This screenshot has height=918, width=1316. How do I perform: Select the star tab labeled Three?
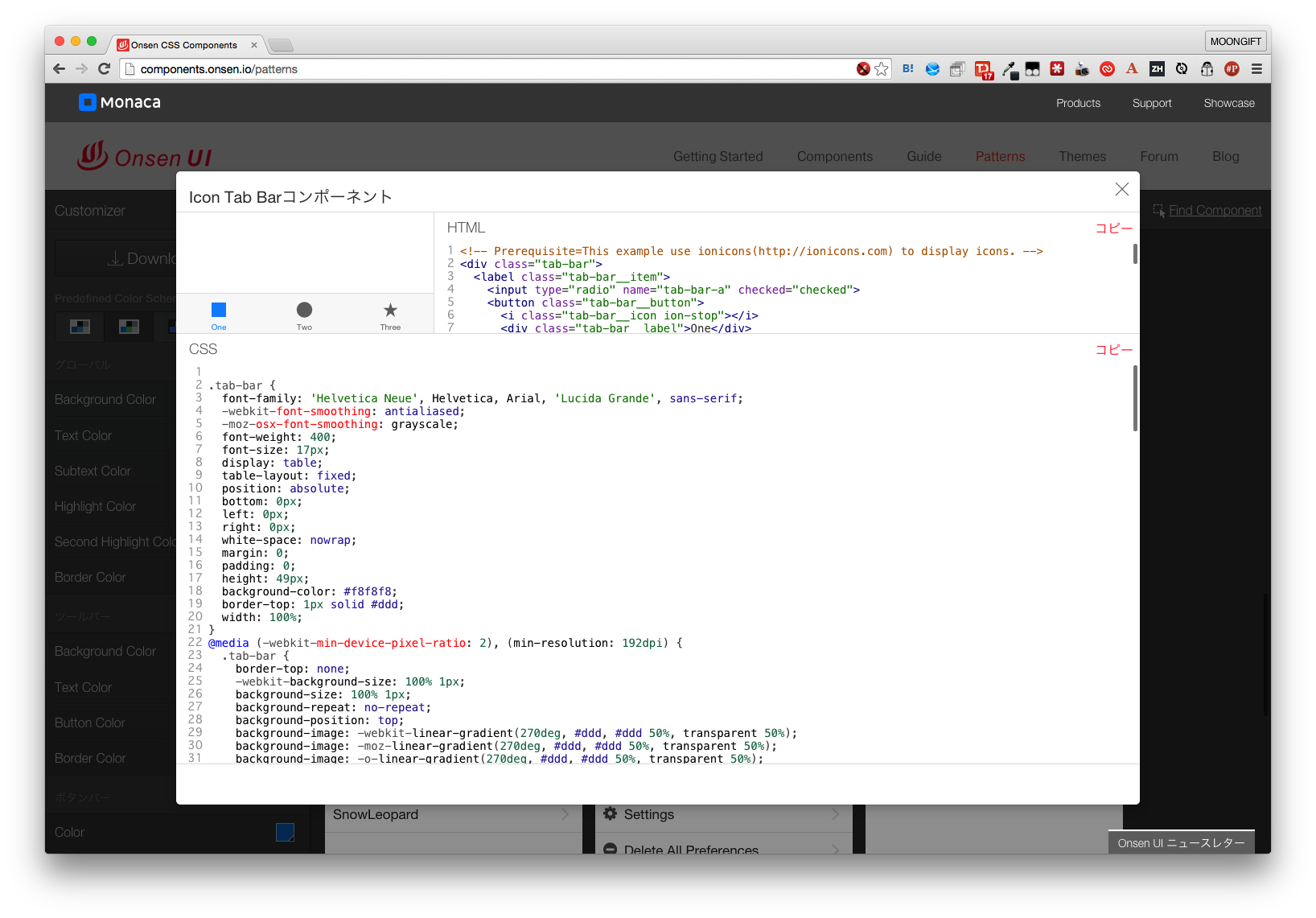(390, 315)
